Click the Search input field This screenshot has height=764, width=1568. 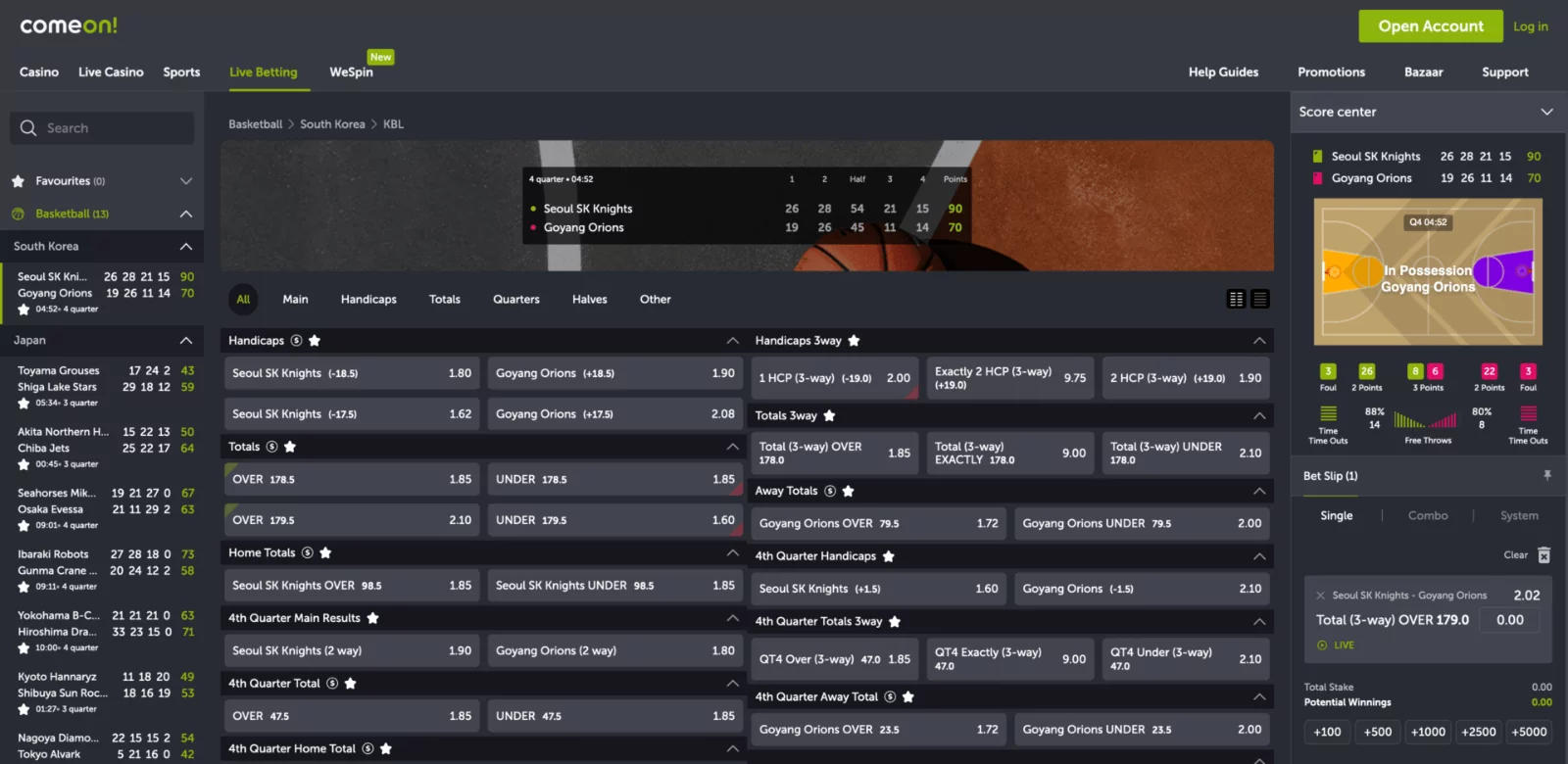pyautogui.click(x=102, y=128)
